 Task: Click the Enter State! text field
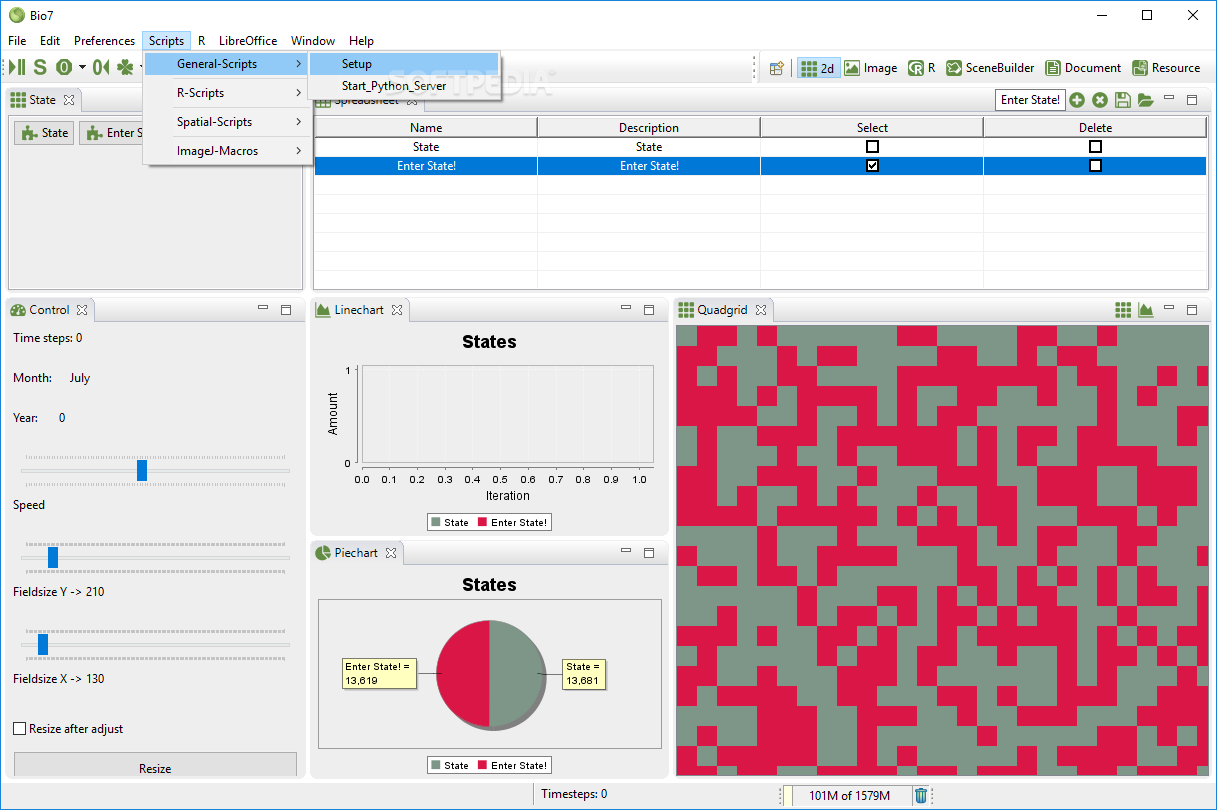point(1030,100)
